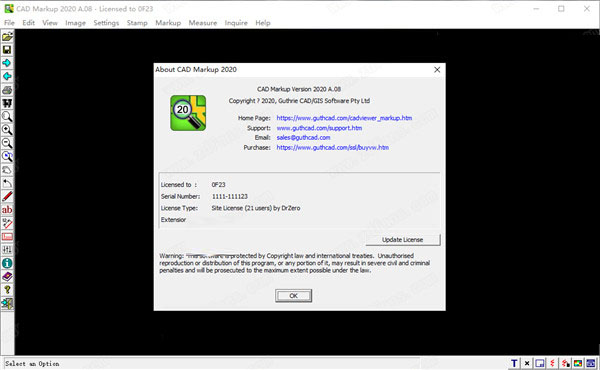Screen dimensions: 600x370
Task: Click the zoom in magnifier icon
Action: pyautogui.click(x=7, y=130)
